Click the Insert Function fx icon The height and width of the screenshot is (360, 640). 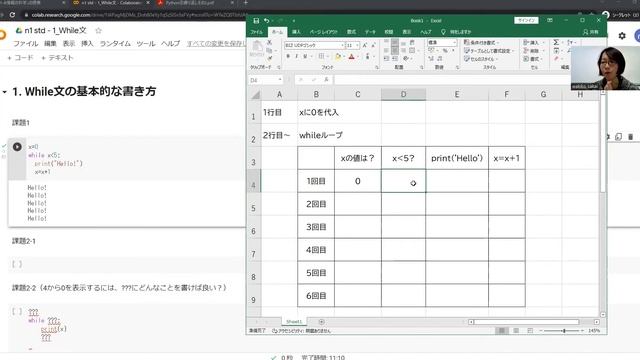326,80
